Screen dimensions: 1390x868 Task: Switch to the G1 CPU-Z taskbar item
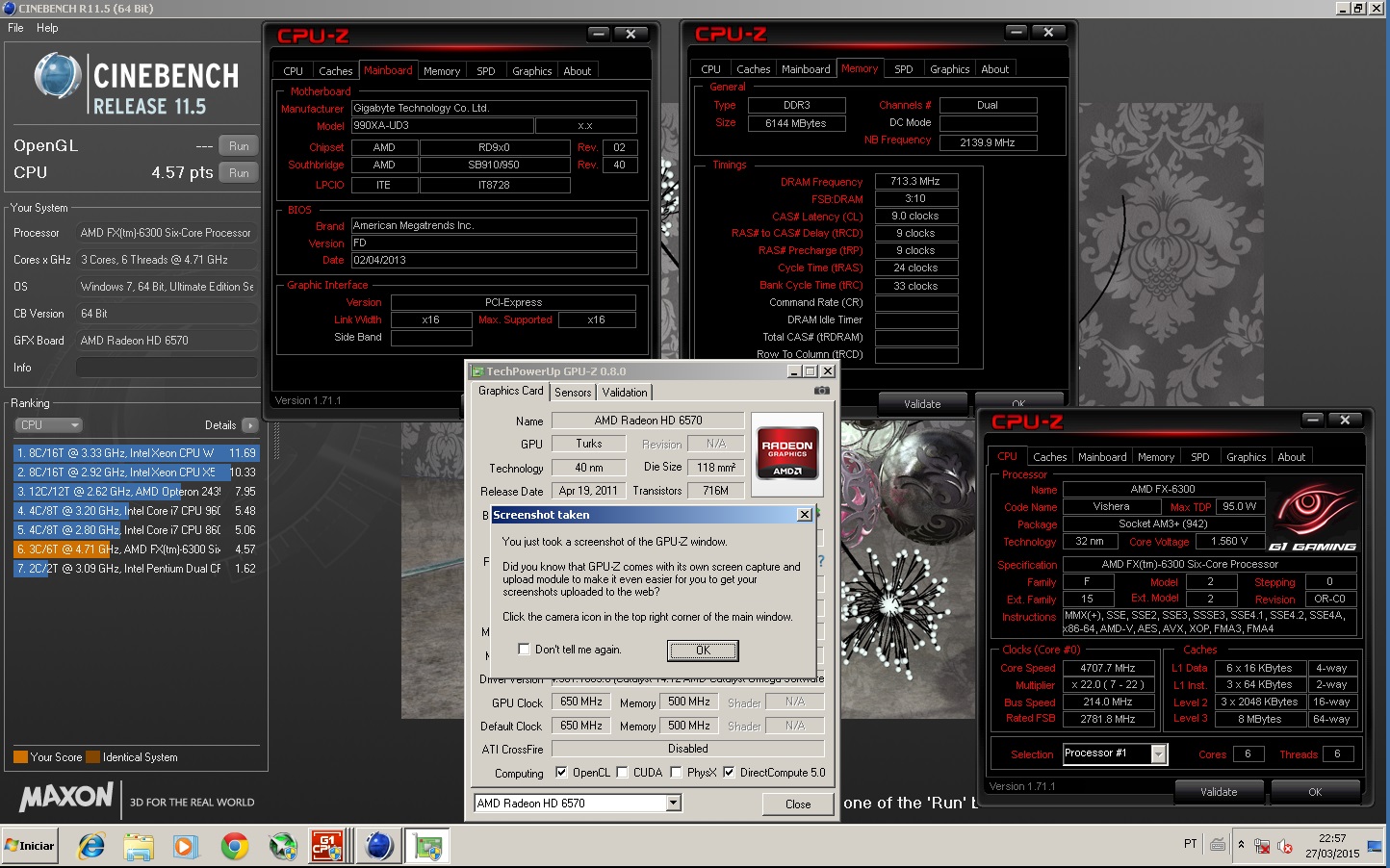click(329, 846)
